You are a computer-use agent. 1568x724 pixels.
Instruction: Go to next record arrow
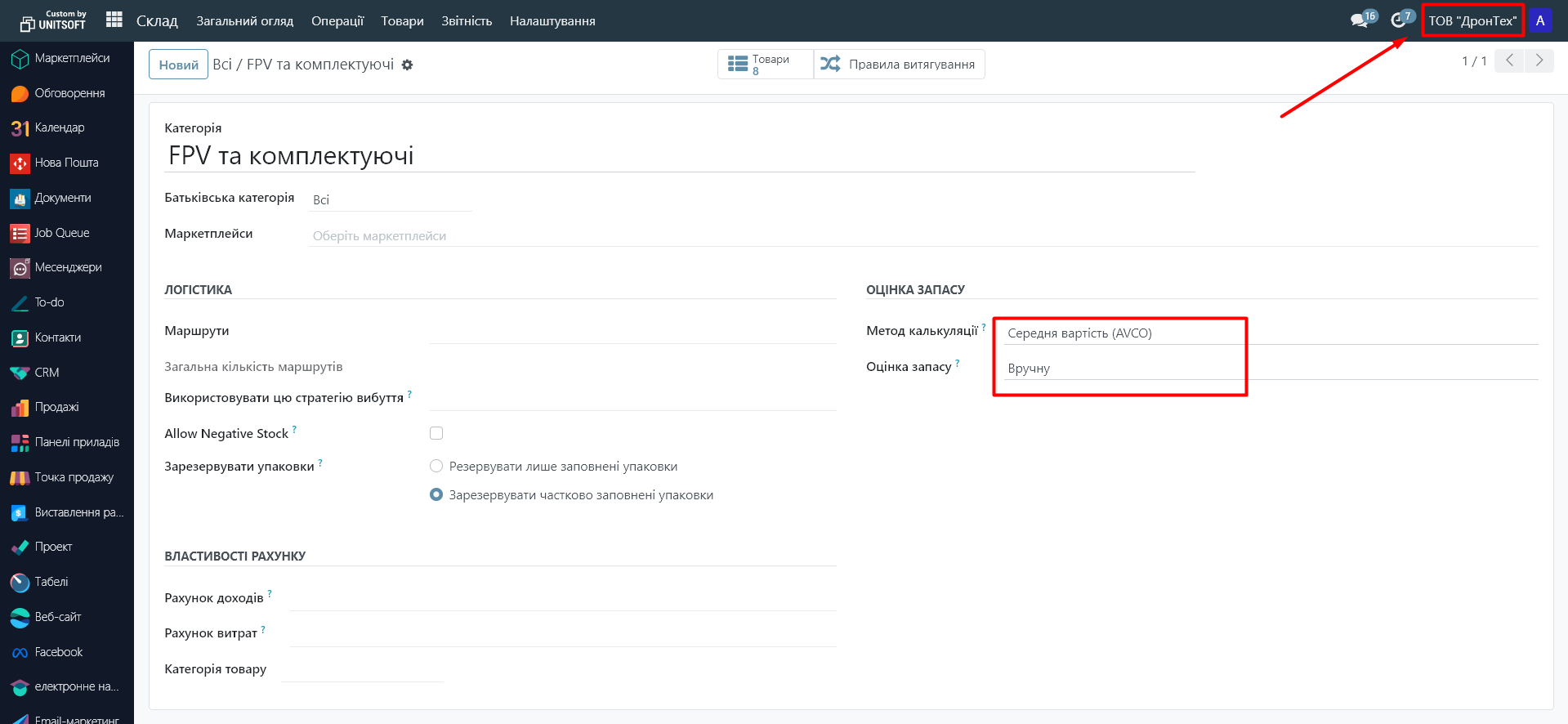[1539, 60]
